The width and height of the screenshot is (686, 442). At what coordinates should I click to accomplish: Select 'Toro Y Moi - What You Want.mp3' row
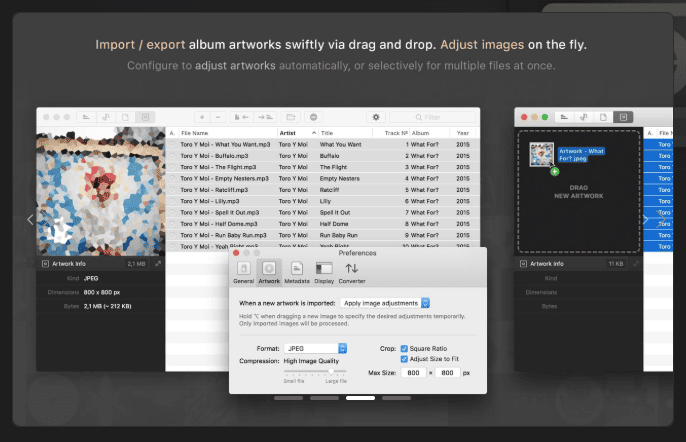click(x=322, y=144)
